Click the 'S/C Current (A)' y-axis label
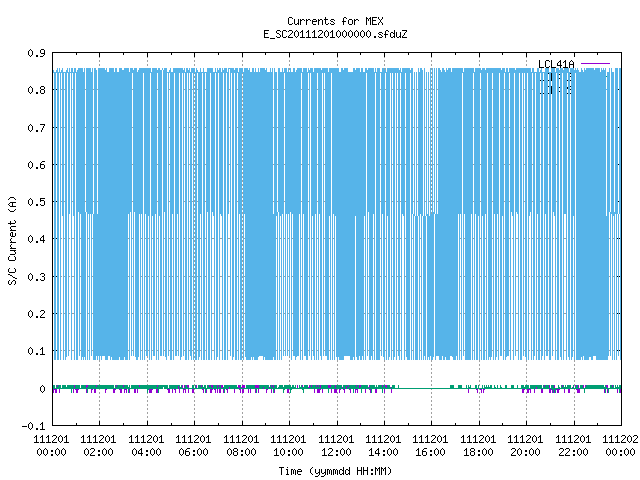Image resolution: width=640 pixels, height=480 pixels. click(x=12, y=241)
